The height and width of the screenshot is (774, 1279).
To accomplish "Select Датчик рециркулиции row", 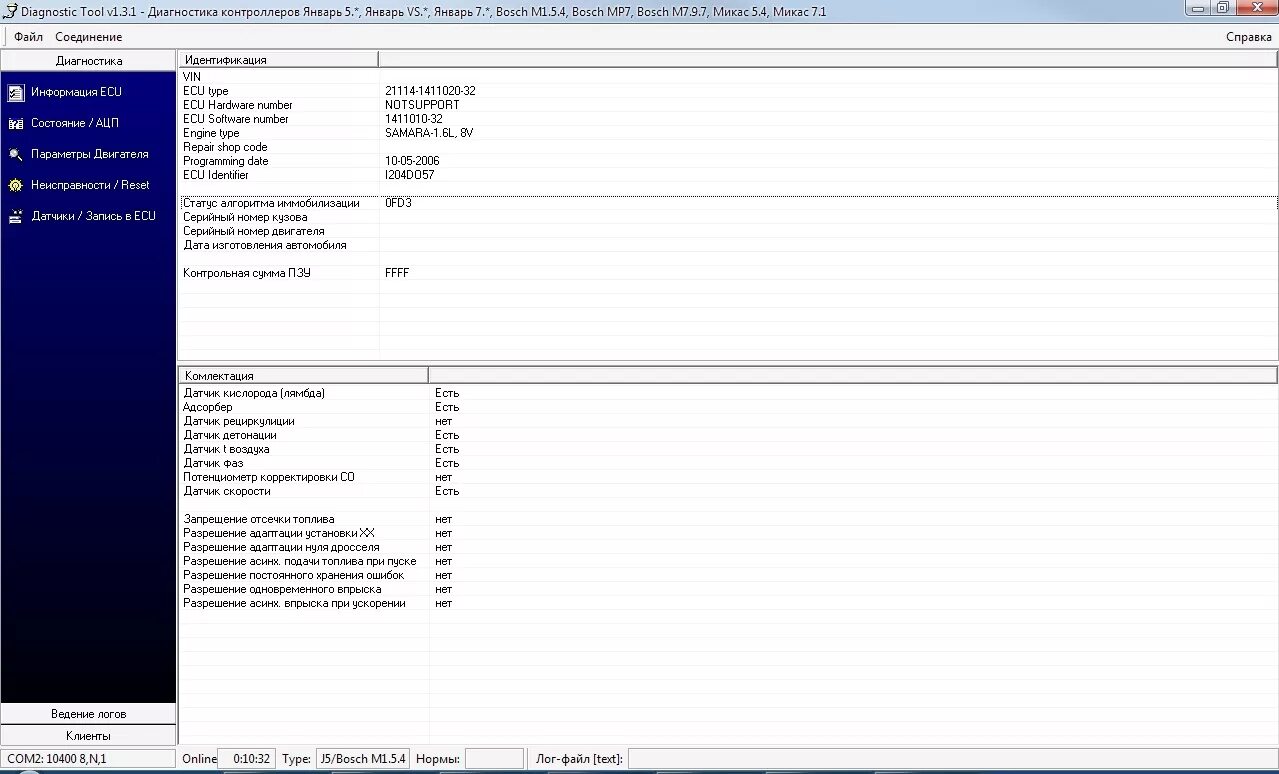I will (728, 421).
